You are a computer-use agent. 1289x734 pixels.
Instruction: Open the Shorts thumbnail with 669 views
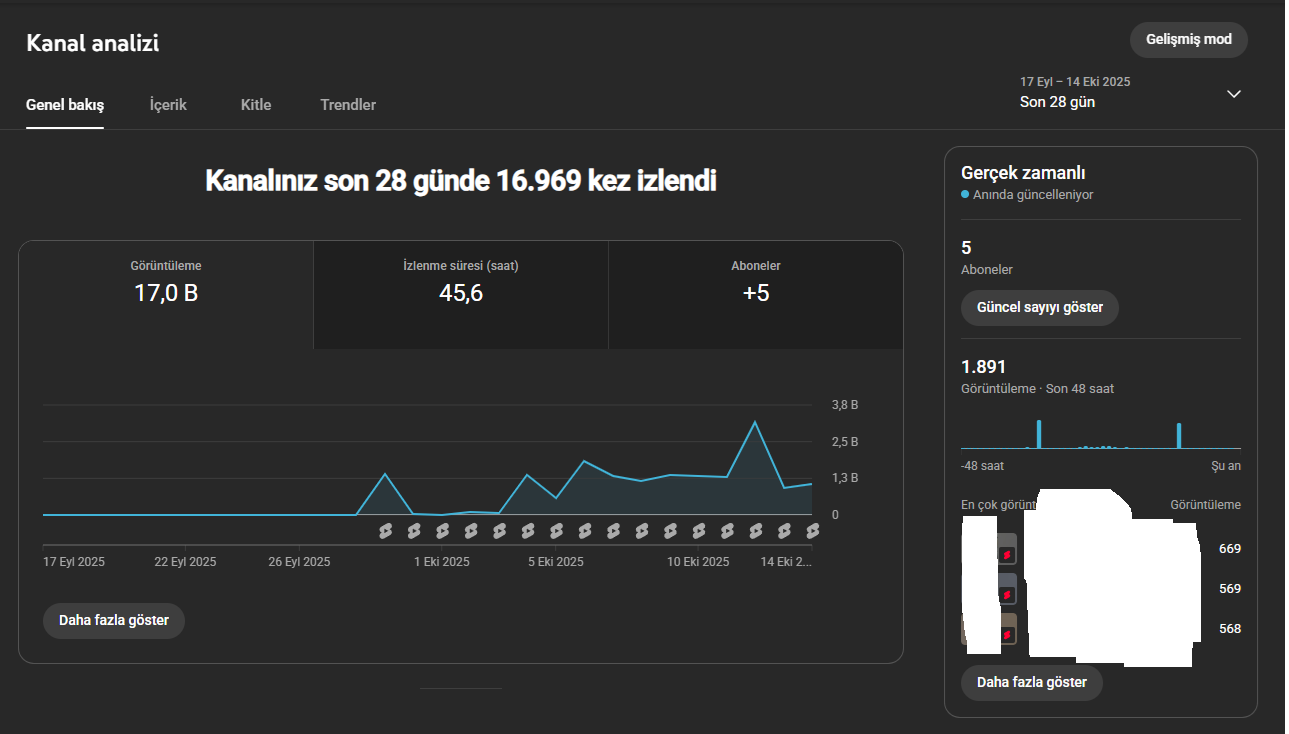pos(1006,549)
